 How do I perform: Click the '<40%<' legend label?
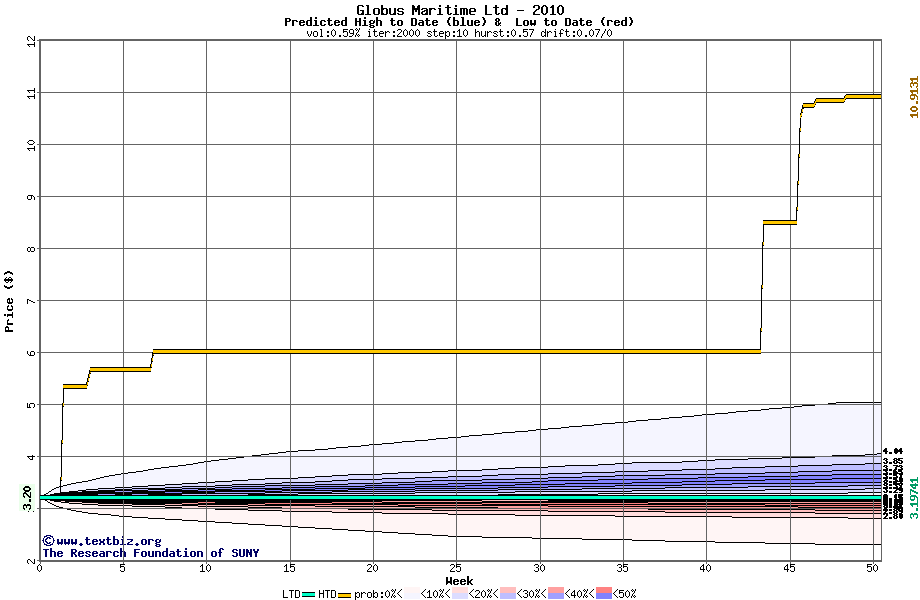click(580, 594)
